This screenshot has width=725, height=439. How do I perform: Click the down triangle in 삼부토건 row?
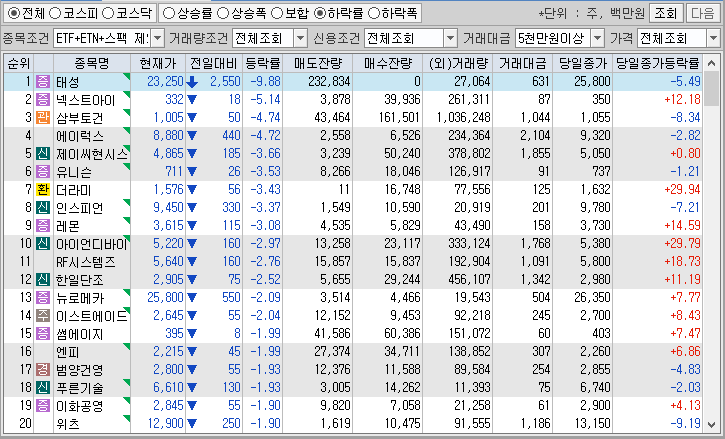[192, 118]
